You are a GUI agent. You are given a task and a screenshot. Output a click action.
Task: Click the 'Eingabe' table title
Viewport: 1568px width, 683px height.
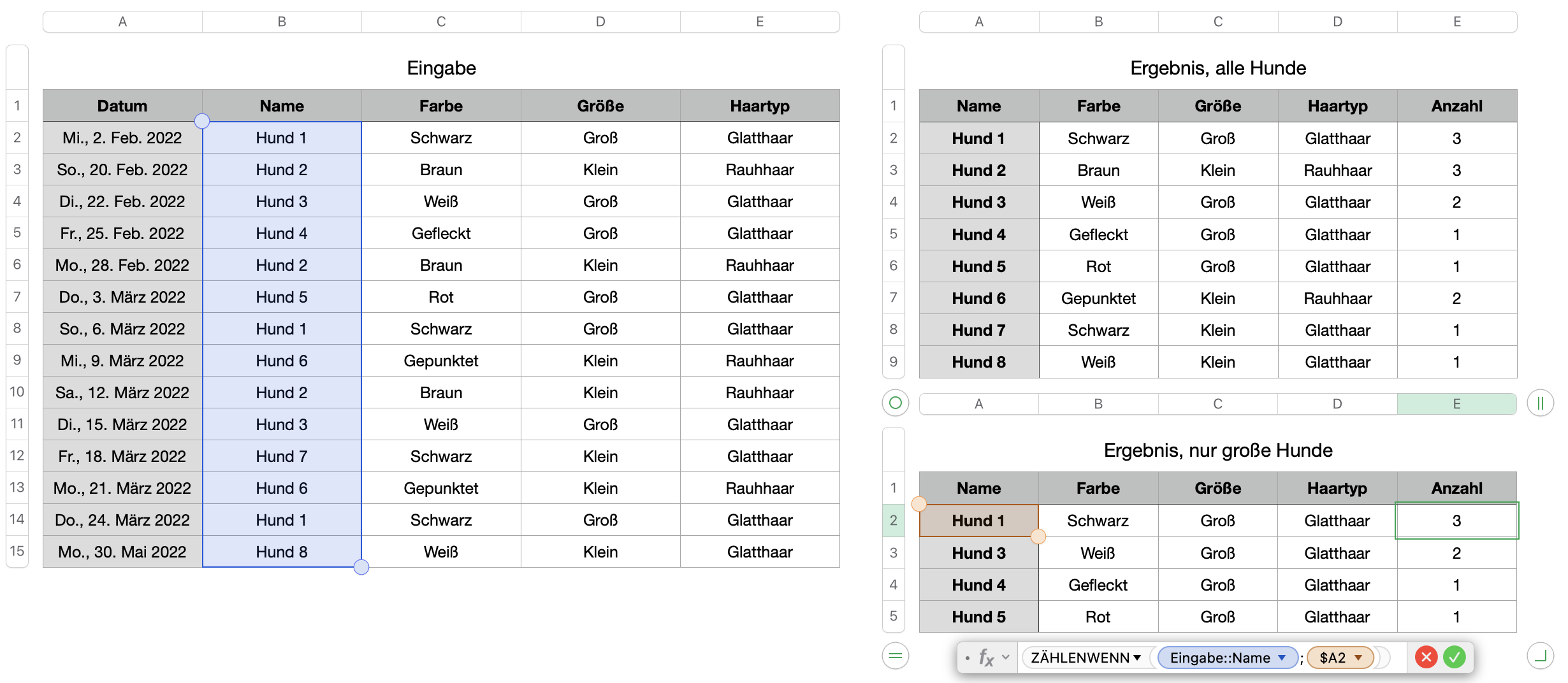(x=441, y=68)
